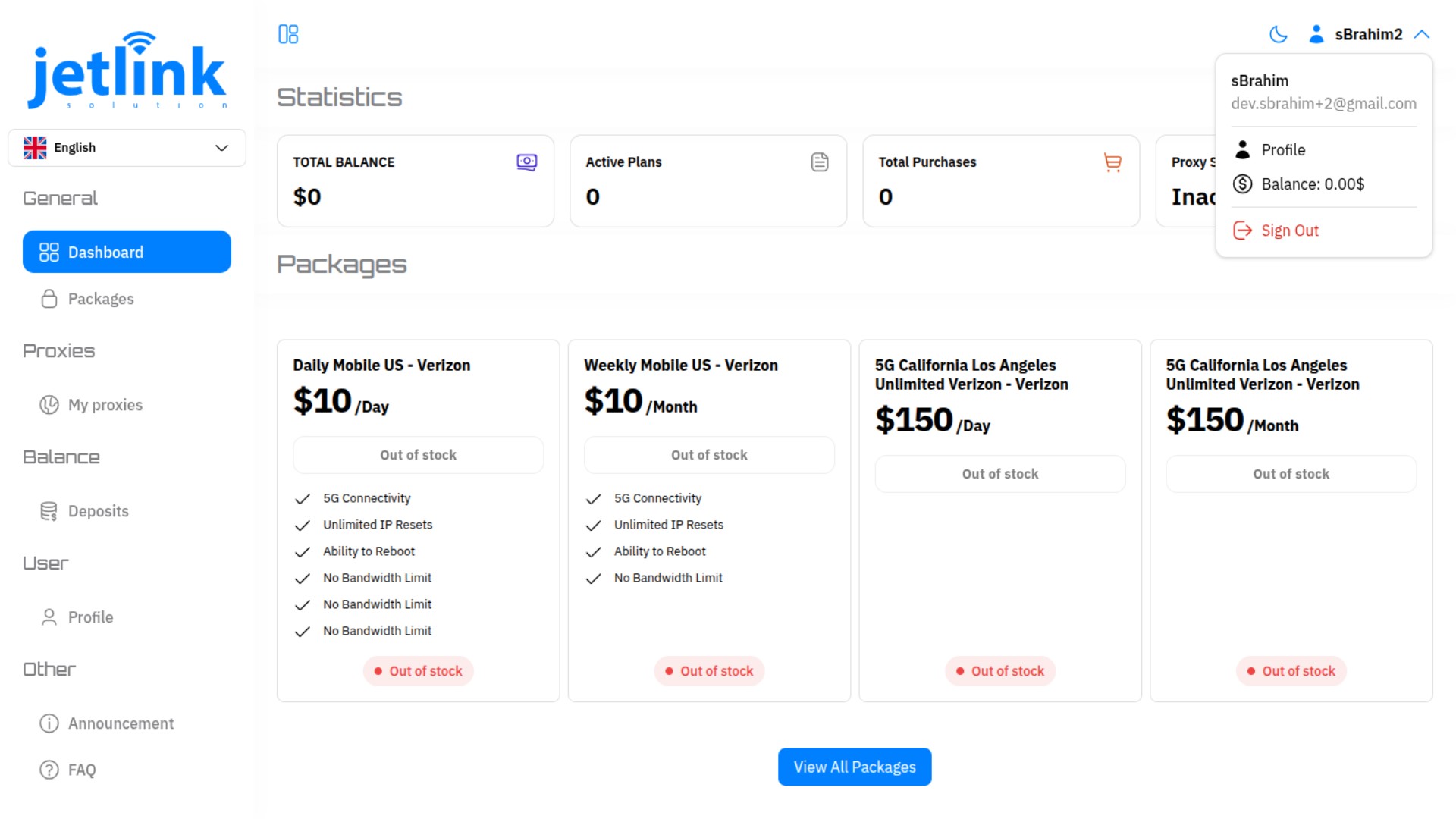Open Deposits in the sidebar
1456x819 pixels.
pyautogui.click(x=99, y=511)
